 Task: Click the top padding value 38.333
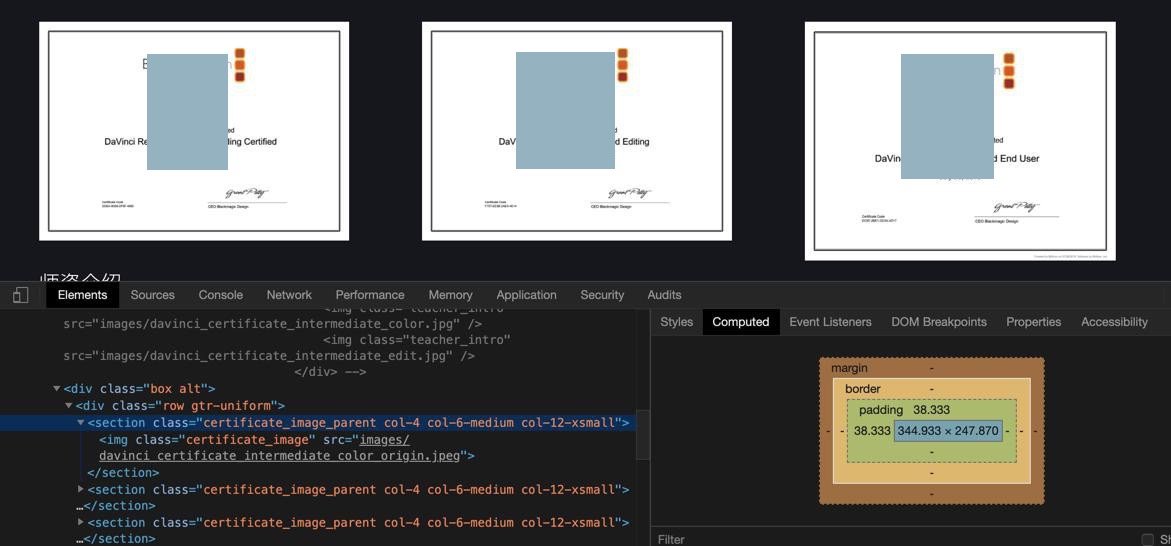tap(931, 410)
